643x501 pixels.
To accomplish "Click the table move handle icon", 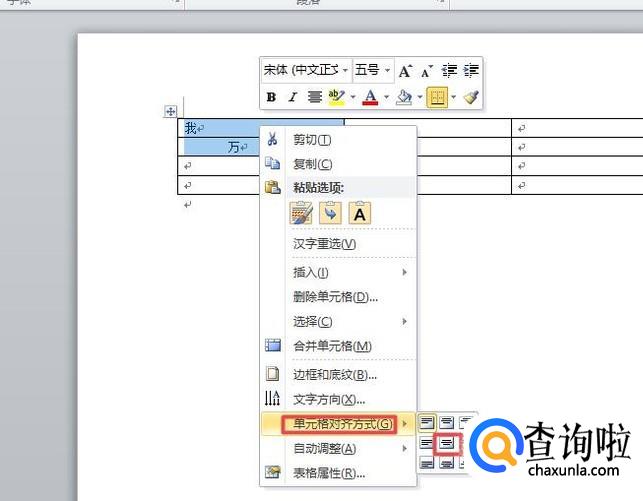I will coord(170,112).
